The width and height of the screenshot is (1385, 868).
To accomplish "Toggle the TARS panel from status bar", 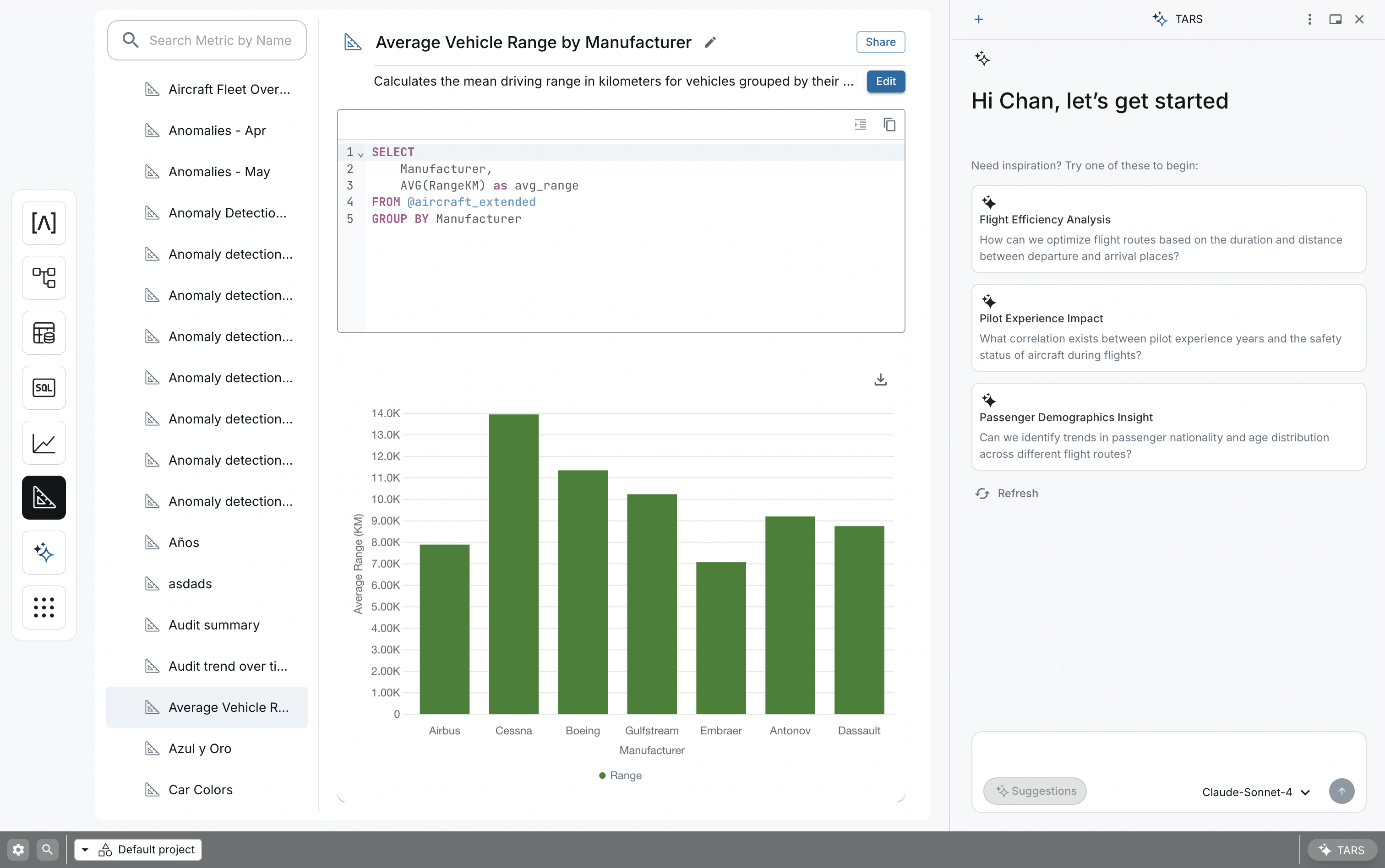I will click(x=1342, y=850).
